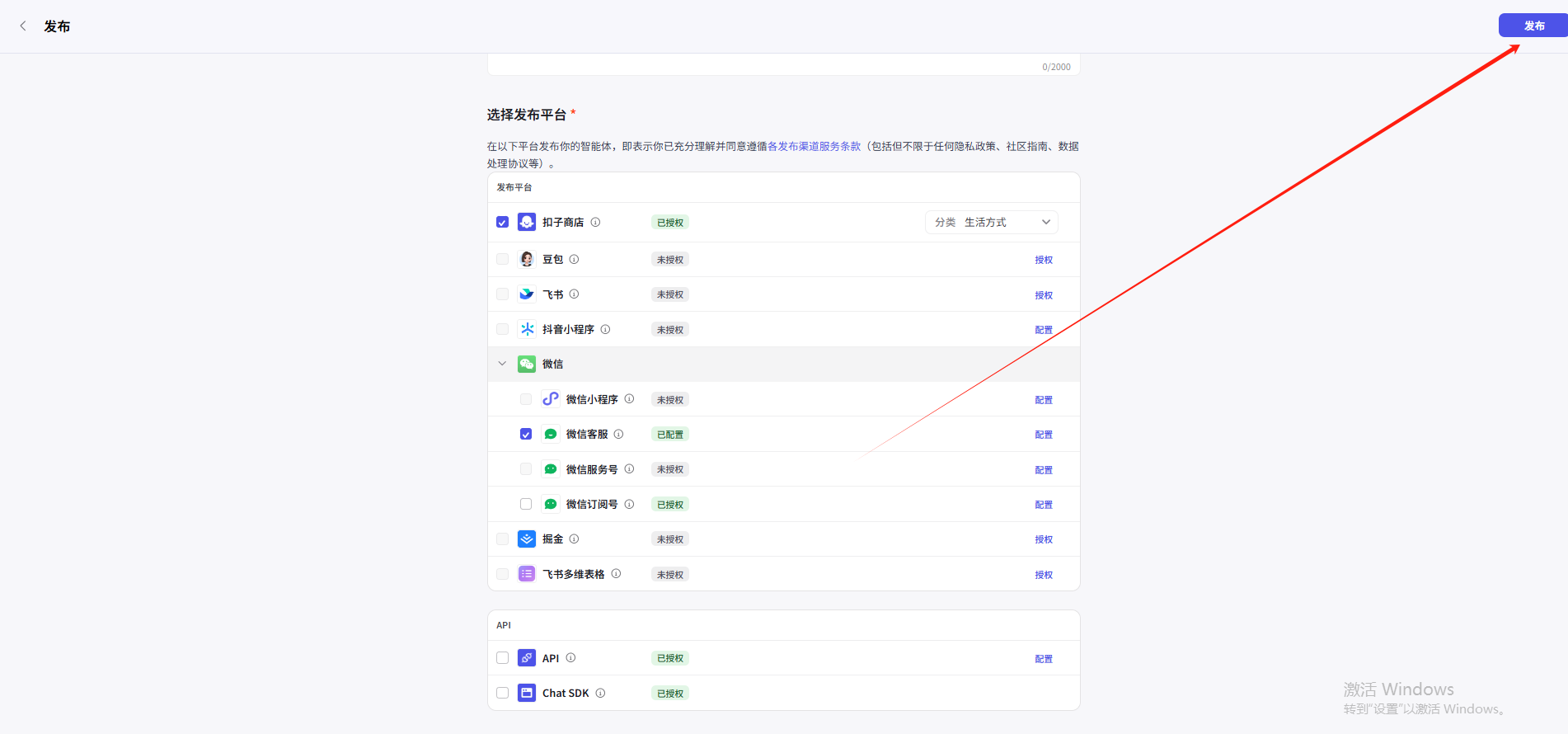Open the 各发布渠道服务条款 link

(x=814, y=147)
